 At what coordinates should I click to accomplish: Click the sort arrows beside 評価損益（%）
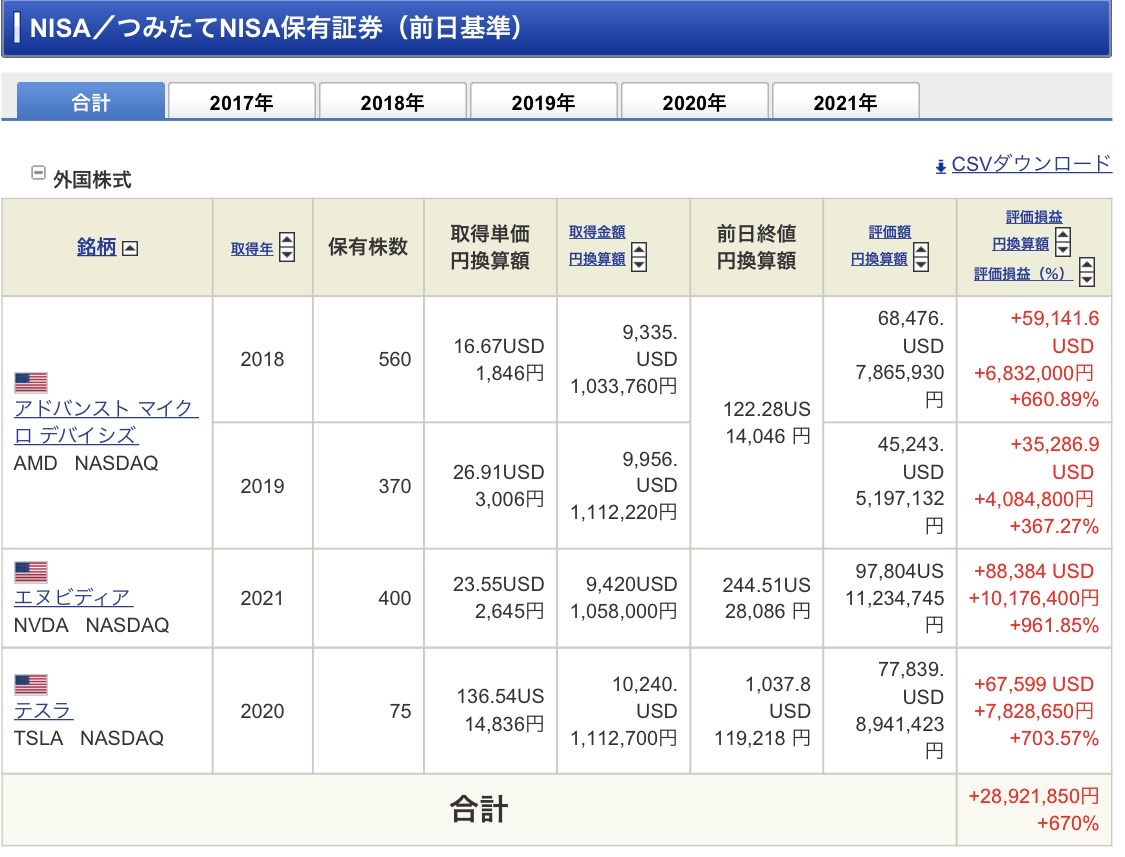[1087, 273]
